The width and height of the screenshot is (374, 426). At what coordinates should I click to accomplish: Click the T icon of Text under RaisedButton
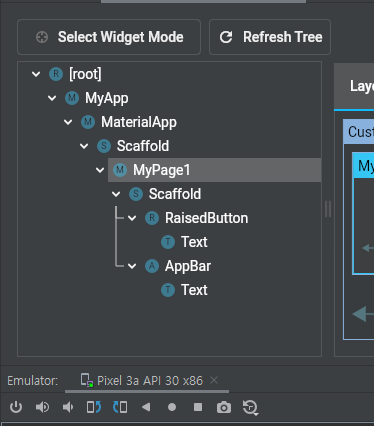pyautogui.click(x=168, y=242)
